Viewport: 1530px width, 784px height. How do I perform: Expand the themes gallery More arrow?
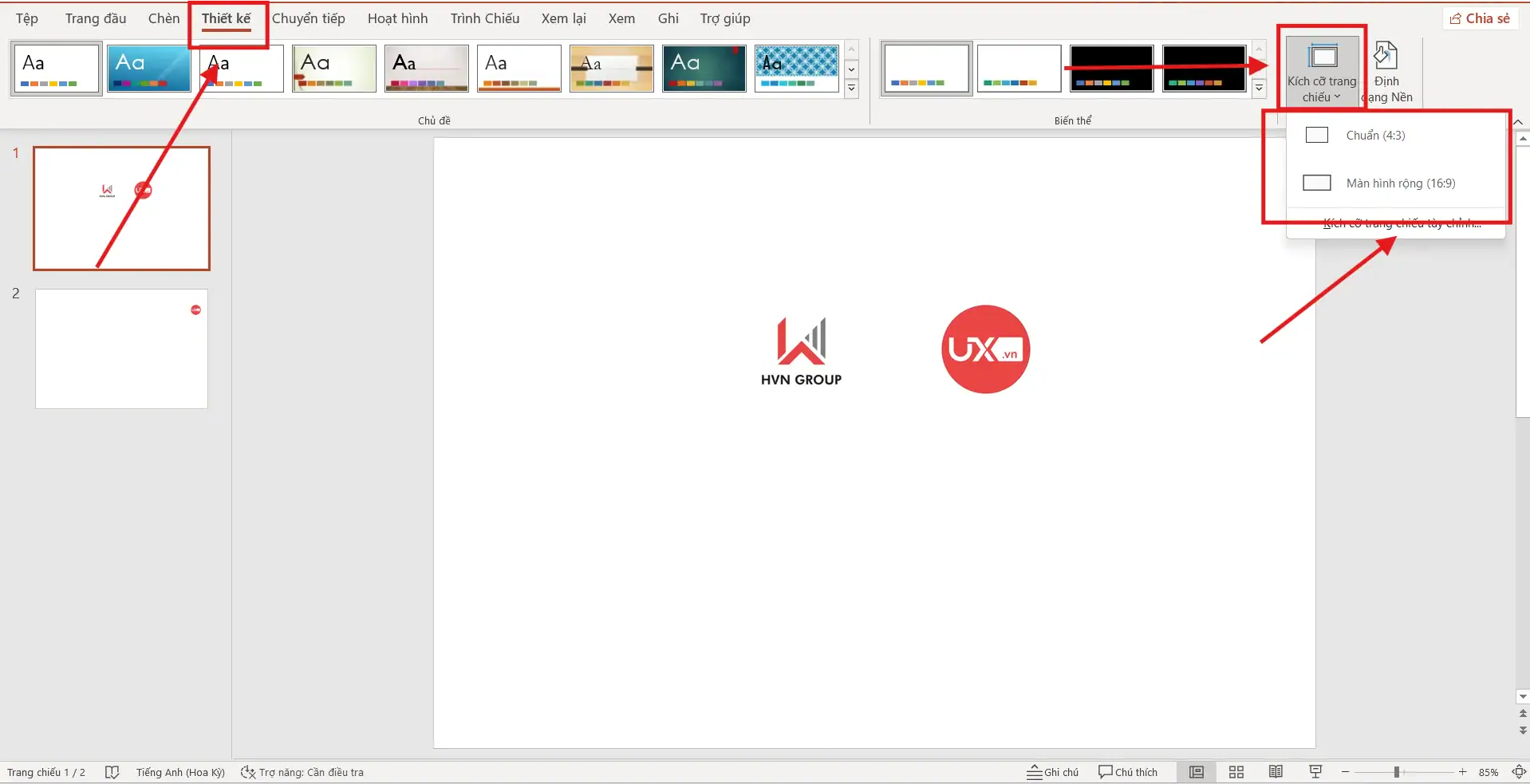tap(851, 89)
